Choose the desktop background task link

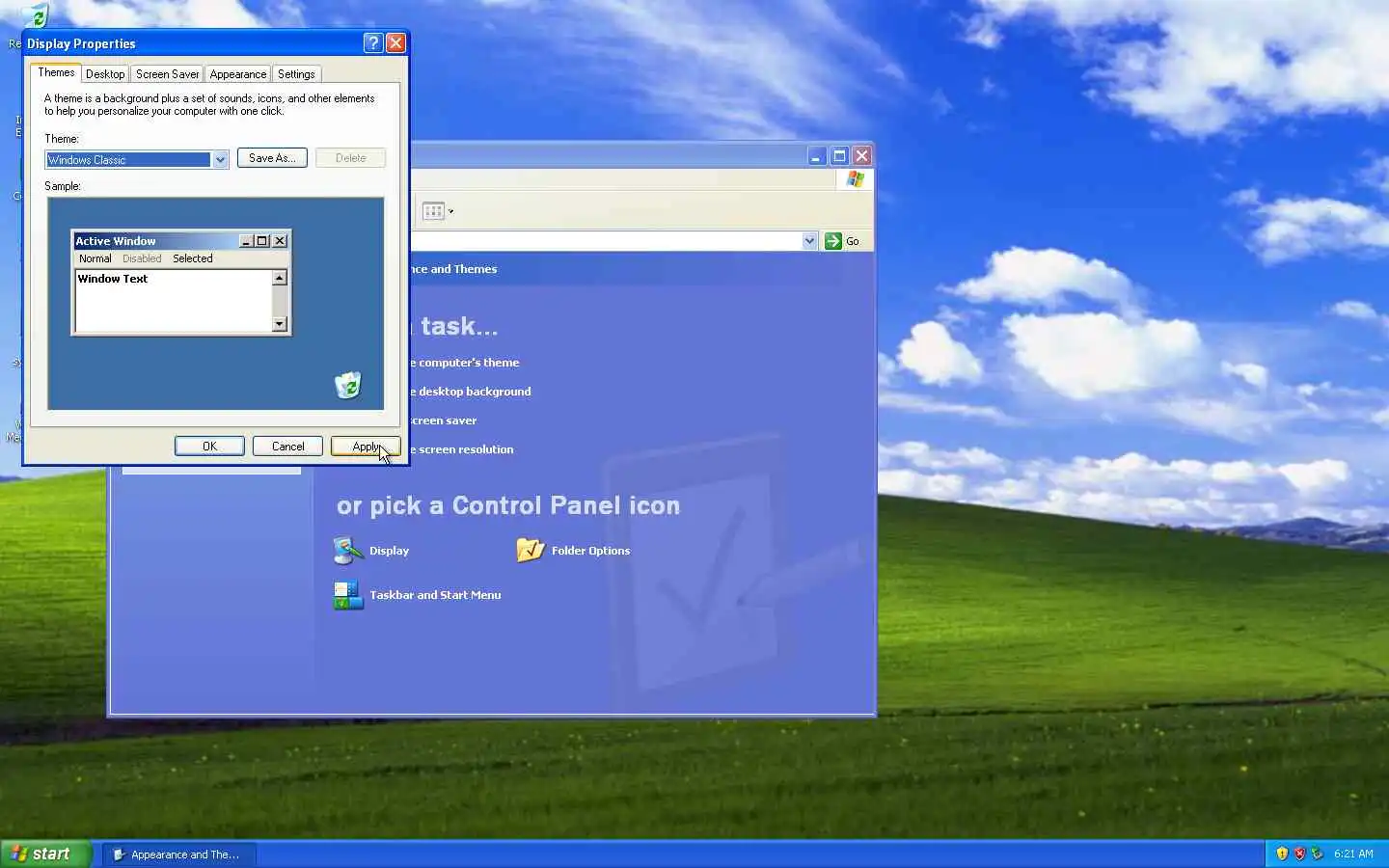[x=470, y=392]
